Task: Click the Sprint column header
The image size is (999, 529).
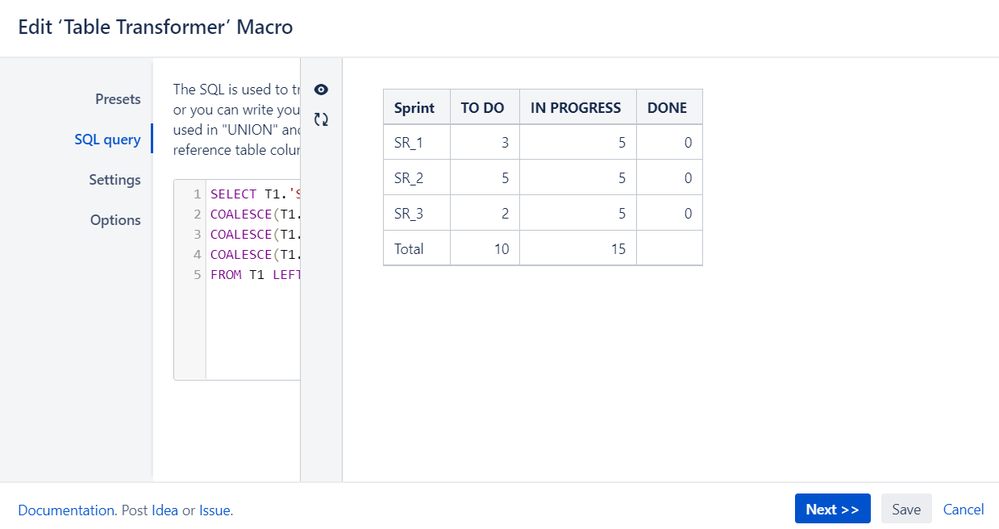Action: coord(415,107)
